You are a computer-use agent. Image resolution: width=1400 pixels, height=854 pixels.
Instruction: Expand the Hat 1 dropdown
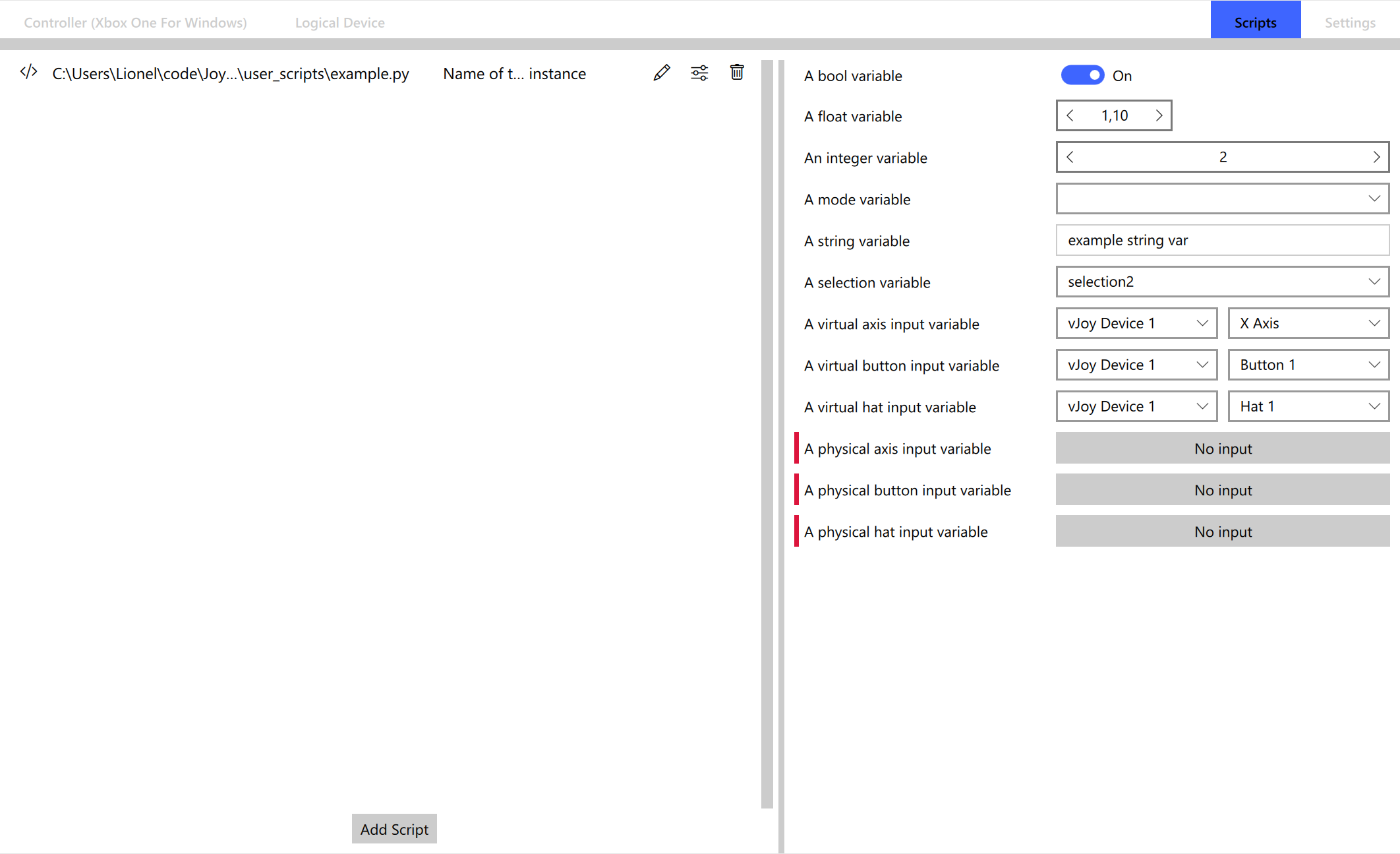pos(1308,406)
